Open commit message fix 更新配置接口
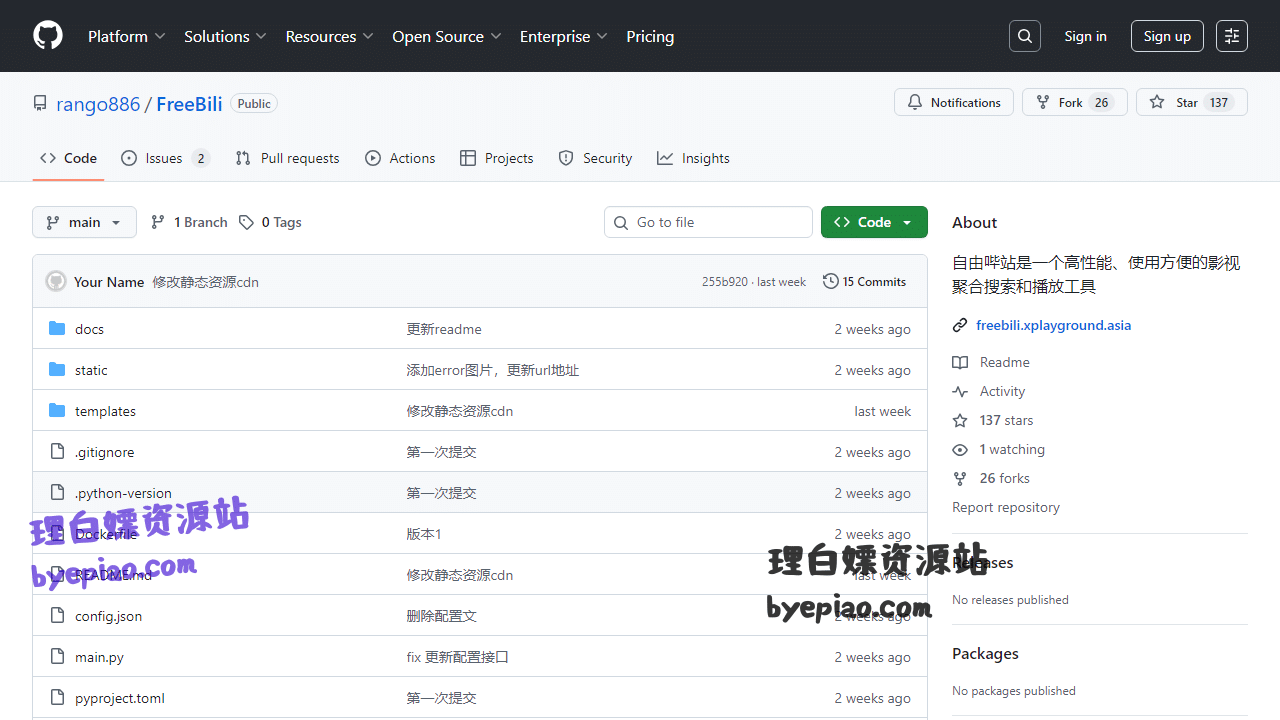The height and width of the screenshot is (720, 1280). tap(458, 657)
